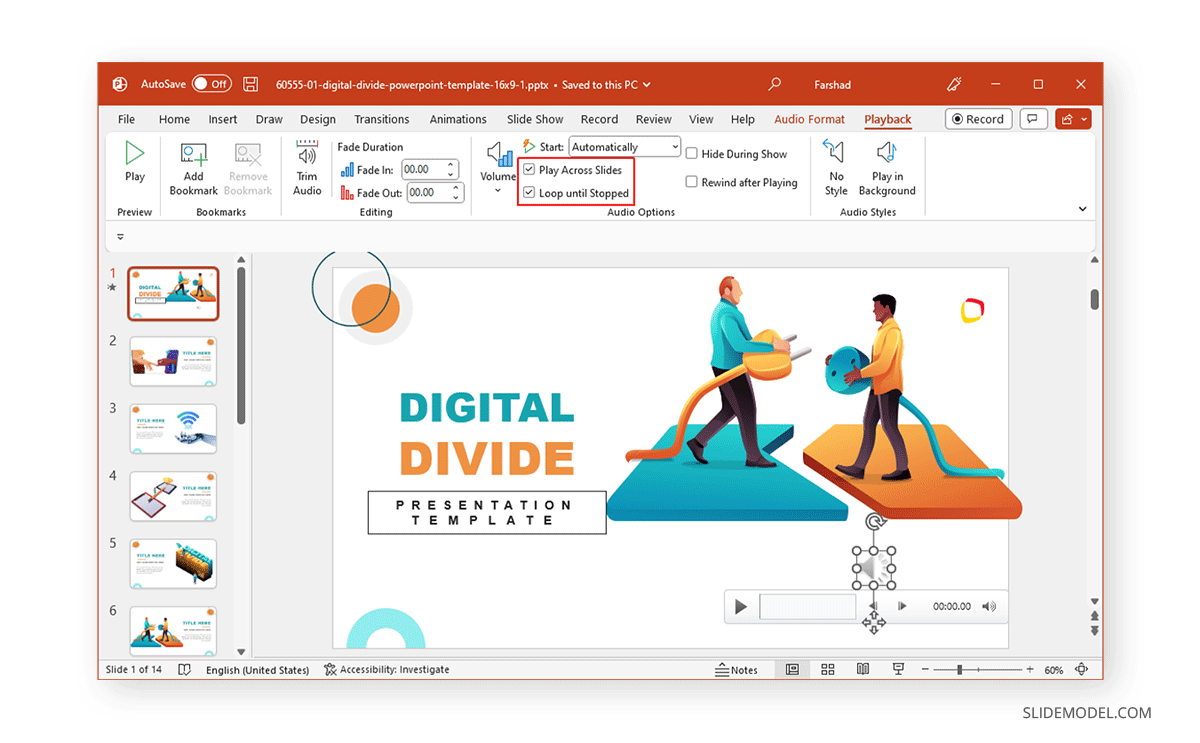Screen dimensions: 1200x743
Task: Select slide 3 thumbnail
Action: coord(172,428)
